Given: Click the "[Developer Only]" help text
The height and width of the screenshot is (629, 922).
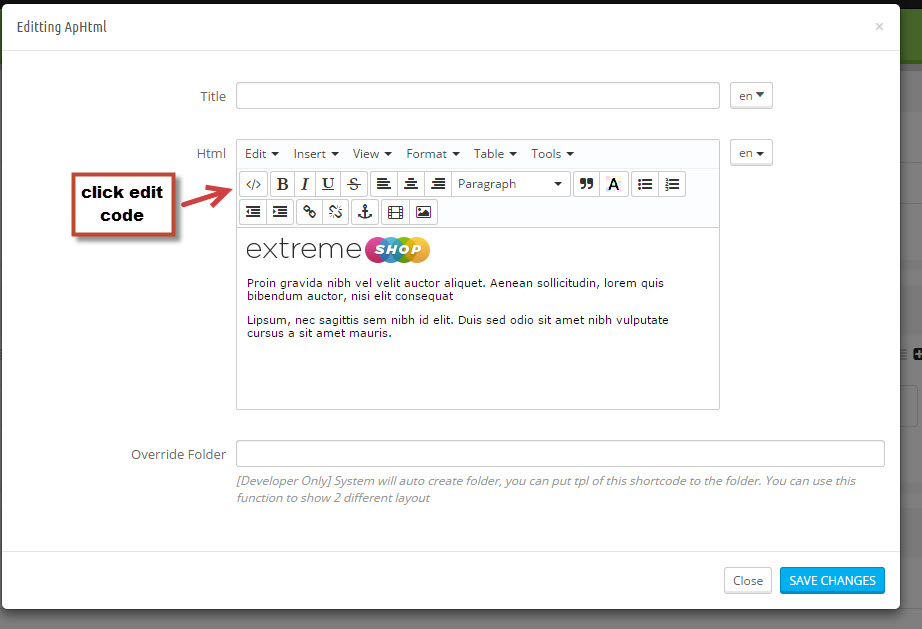Looking at the screenshot, I should [x=546, y=489].
